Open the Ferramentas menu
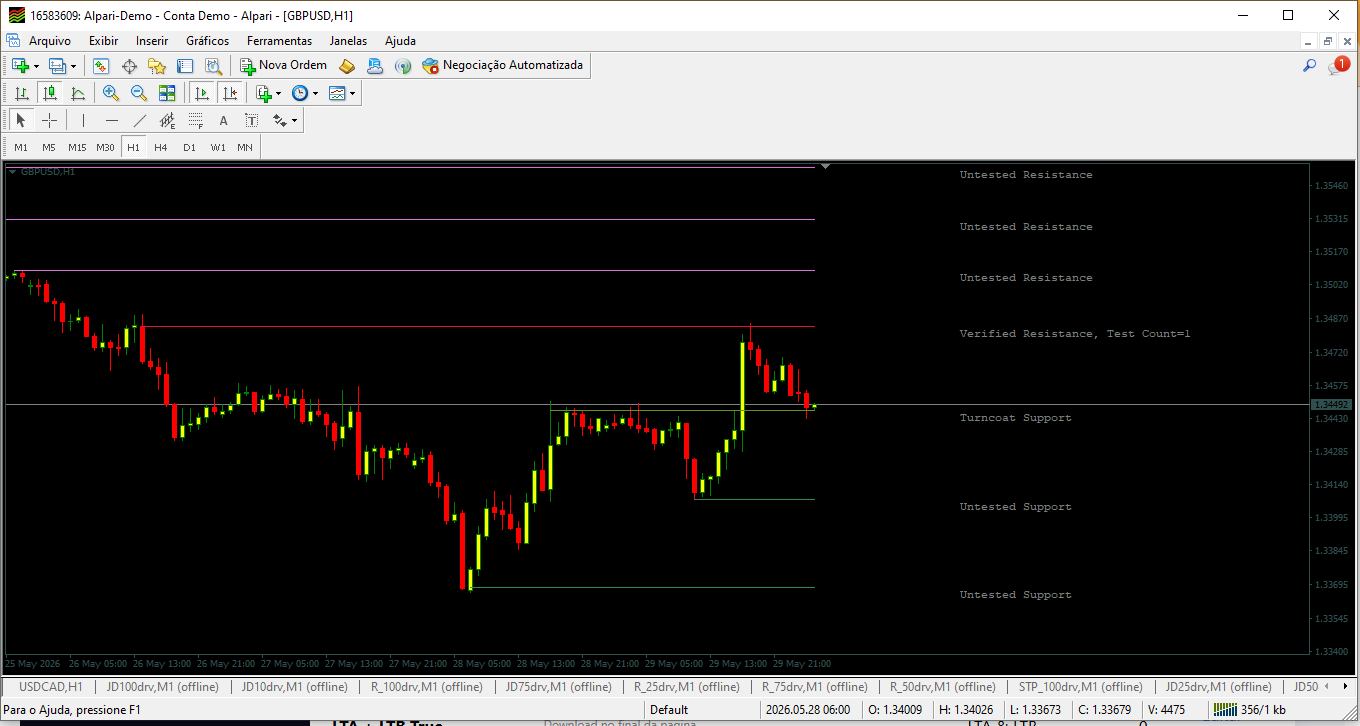The image size is (1360, 726). pos(280,41)
